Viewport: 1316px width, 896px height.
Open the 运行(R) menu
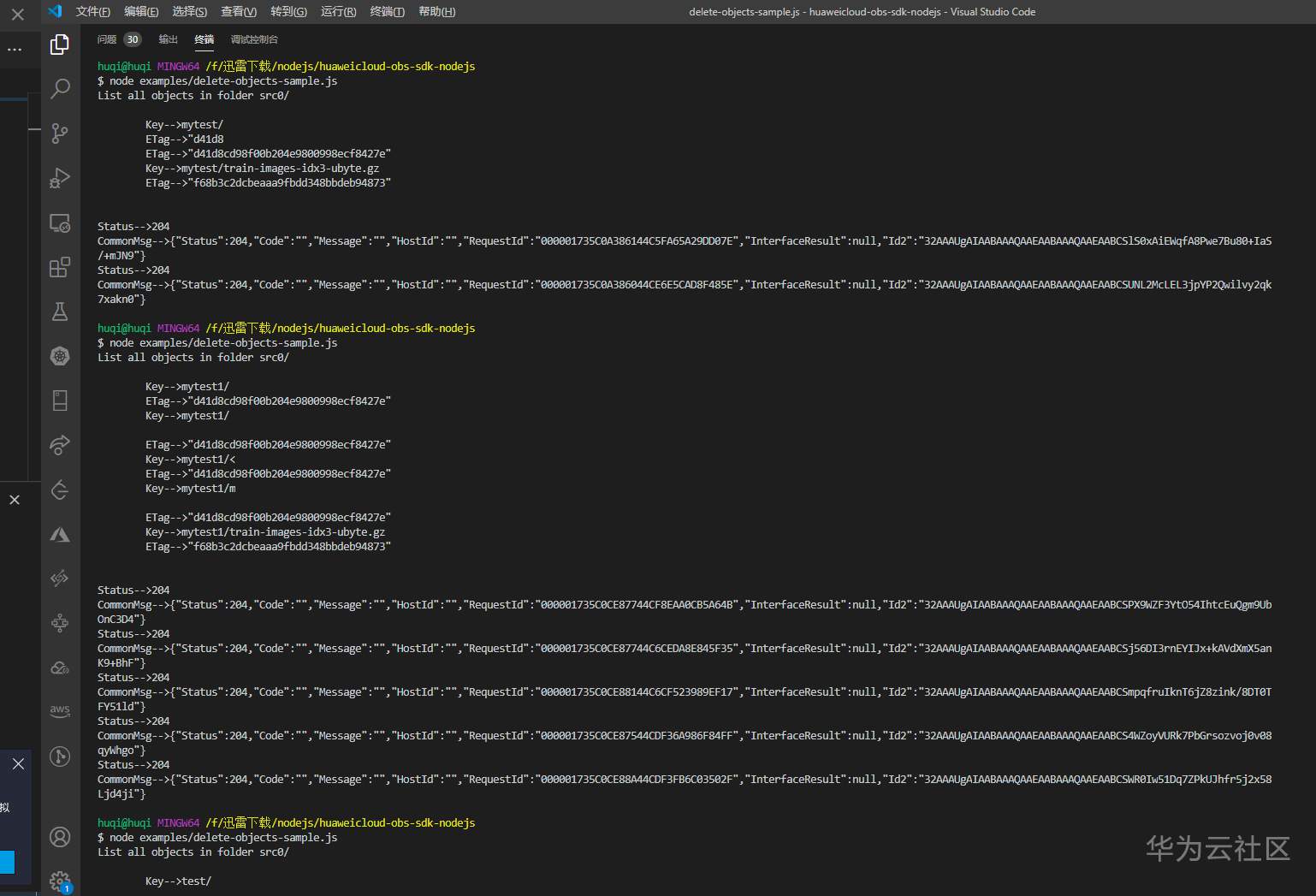[x=339, y=12]
